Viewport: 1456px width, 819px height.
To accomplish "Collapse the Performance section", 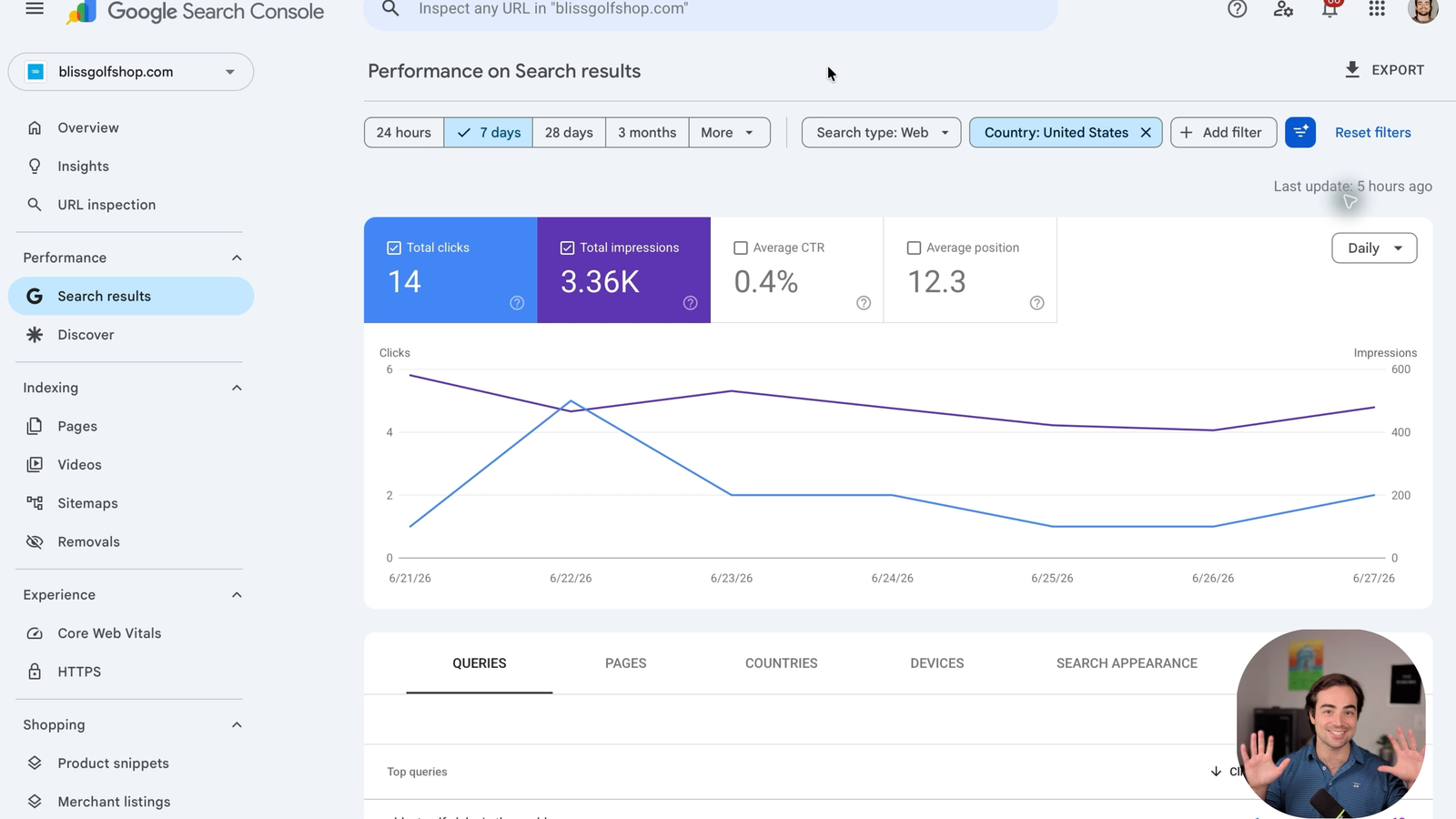I will [x=237, y=258].
